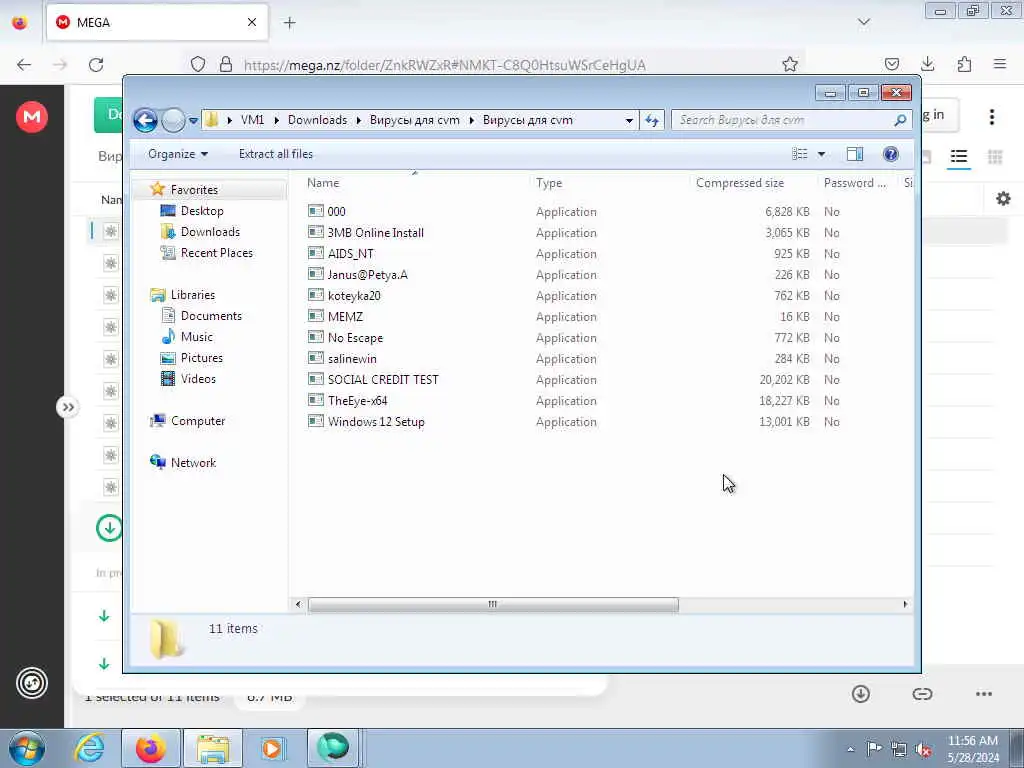The height and width of the screenshot is (768, 1024).
Task: Select Network in the navigation pane
Action: (x=193, y=462)
